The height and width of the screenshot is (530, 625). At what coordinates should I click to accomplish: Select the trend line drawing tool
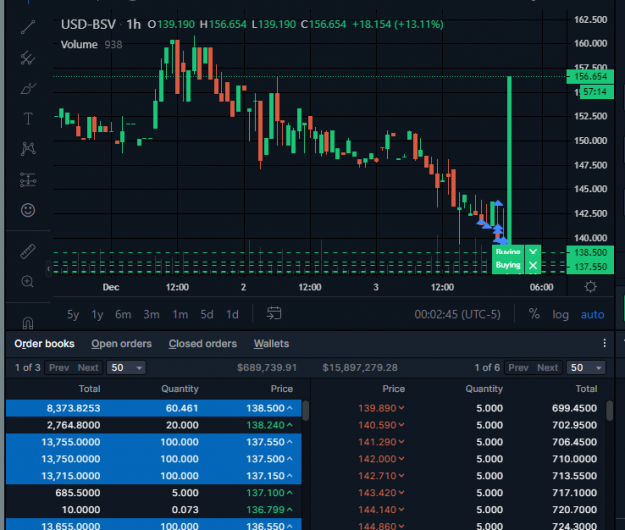coord(28,27)
